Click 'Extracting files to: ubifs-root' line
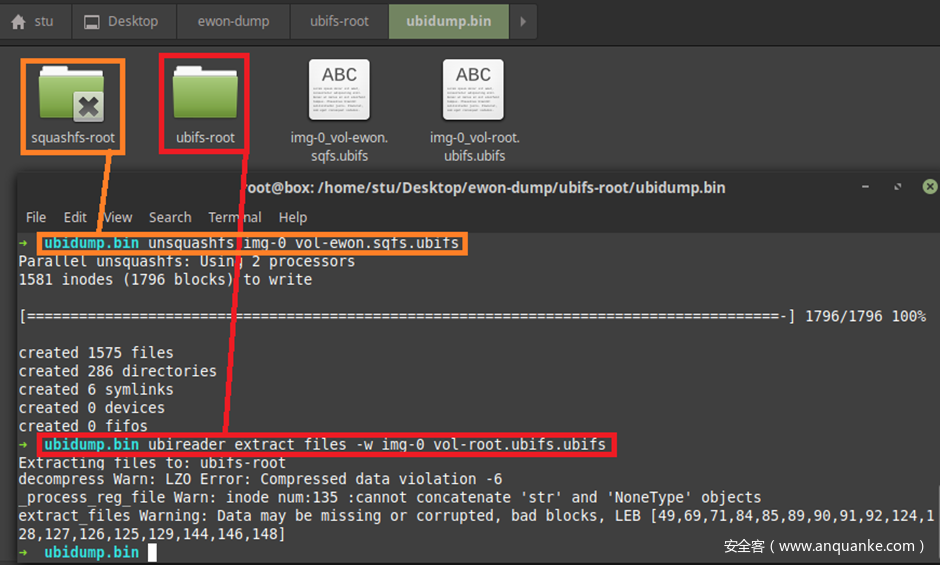Screen dimensions: 940x565 point(152,462)
